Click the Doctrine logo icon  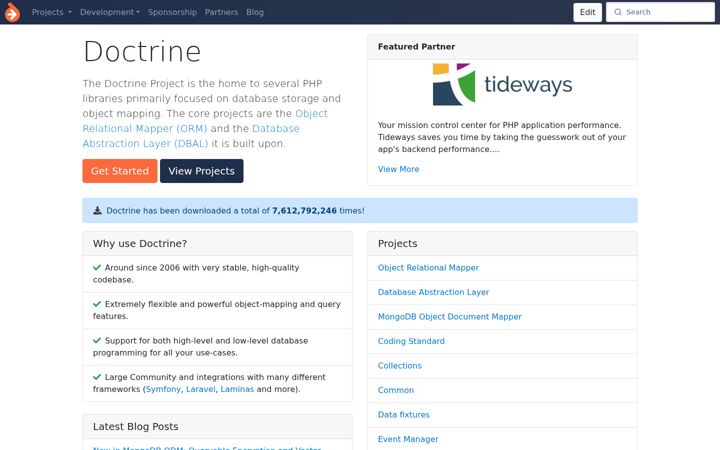(12, 12)
